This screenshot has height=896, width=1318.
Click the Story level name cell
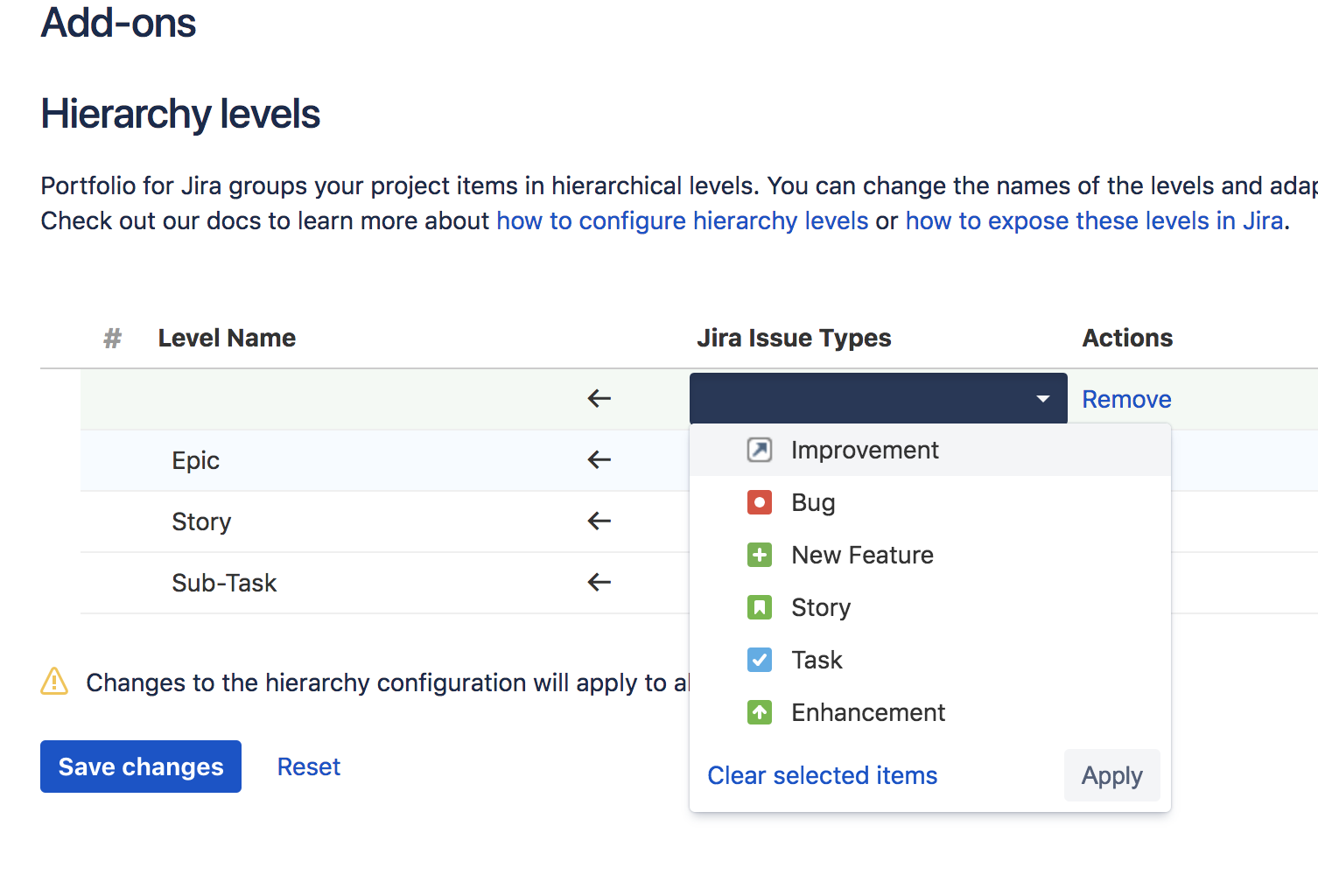pyautogui.click(x=201, y=521)
